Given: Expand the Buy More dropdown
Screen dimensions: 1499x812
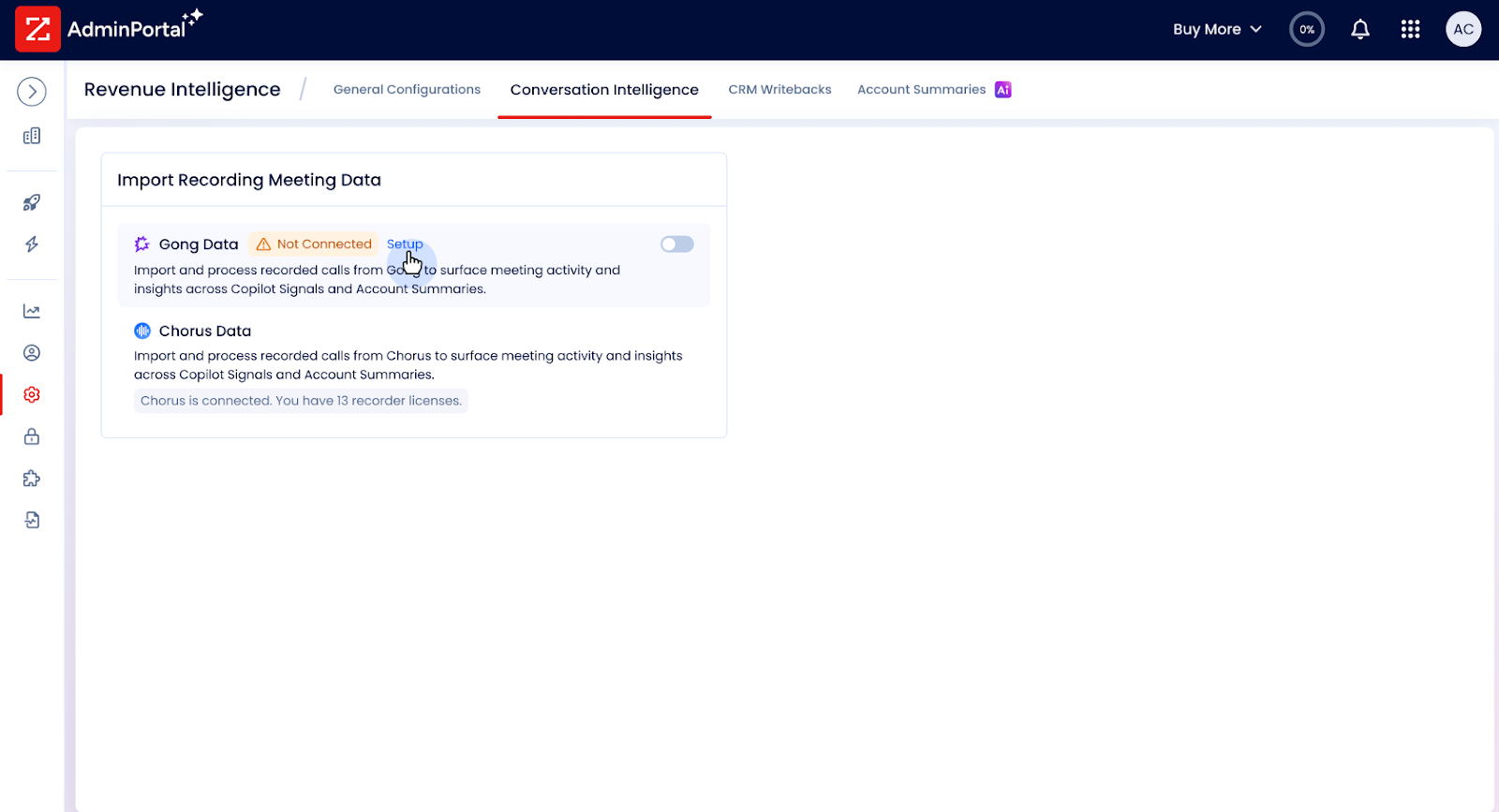Looking at the screenshot, I should [x=1216, y=29].
